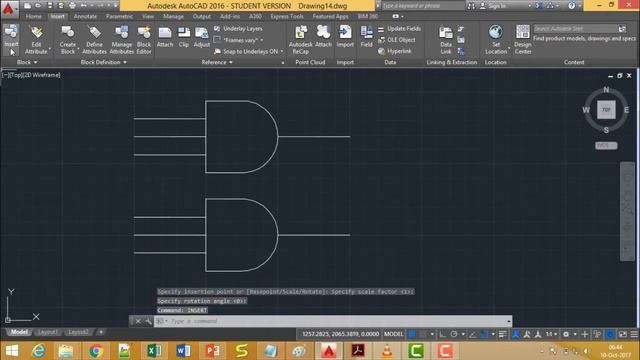Image resolution: width=640 pixels, height=360 pixels.
Task: Toggle Snap to Underlays ON
Action: [x=246, y=51]
